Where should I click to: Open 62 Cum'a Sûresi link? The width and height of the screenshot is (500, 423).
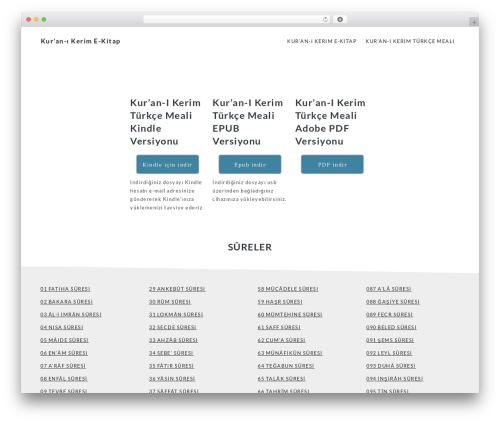coord(282,340)
